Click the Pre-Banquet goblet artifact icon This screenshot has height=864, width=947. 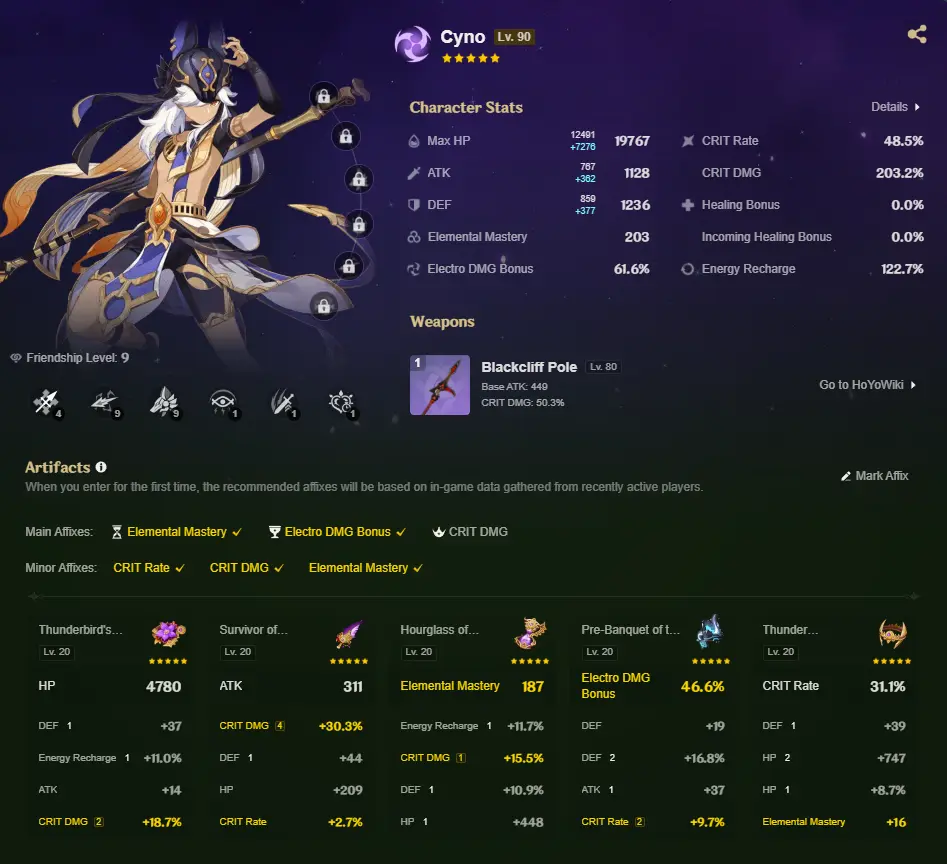[710, 632]
